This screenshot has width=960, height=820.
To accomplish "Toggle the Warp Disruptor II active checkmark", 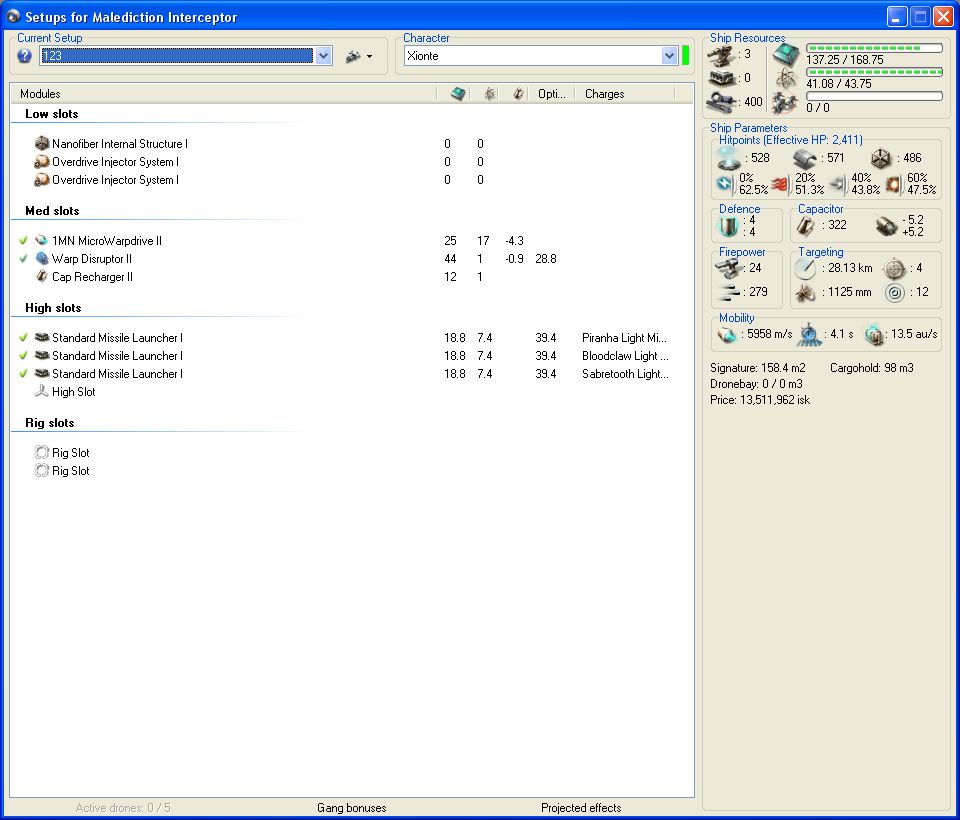I will tap(23, 259).
